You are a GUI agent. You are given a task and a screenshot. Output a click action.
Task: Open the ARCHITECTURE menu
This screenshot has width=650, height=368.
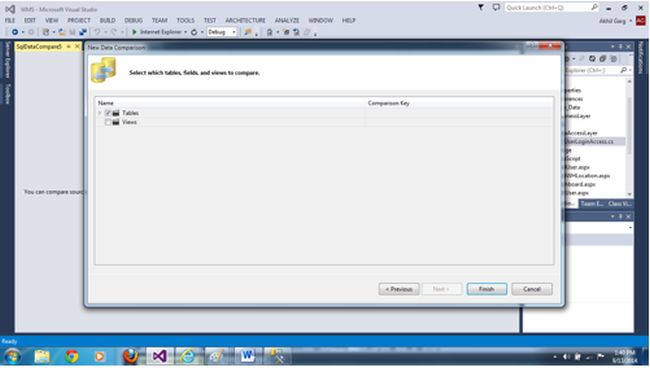coord(245,20)
